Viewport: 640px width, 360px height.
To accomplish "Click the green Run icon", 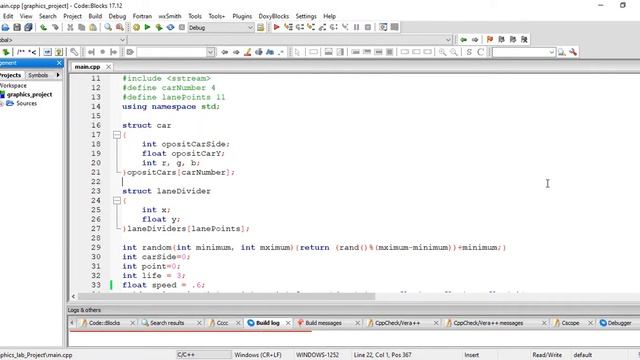I will (x=147, y=27).
